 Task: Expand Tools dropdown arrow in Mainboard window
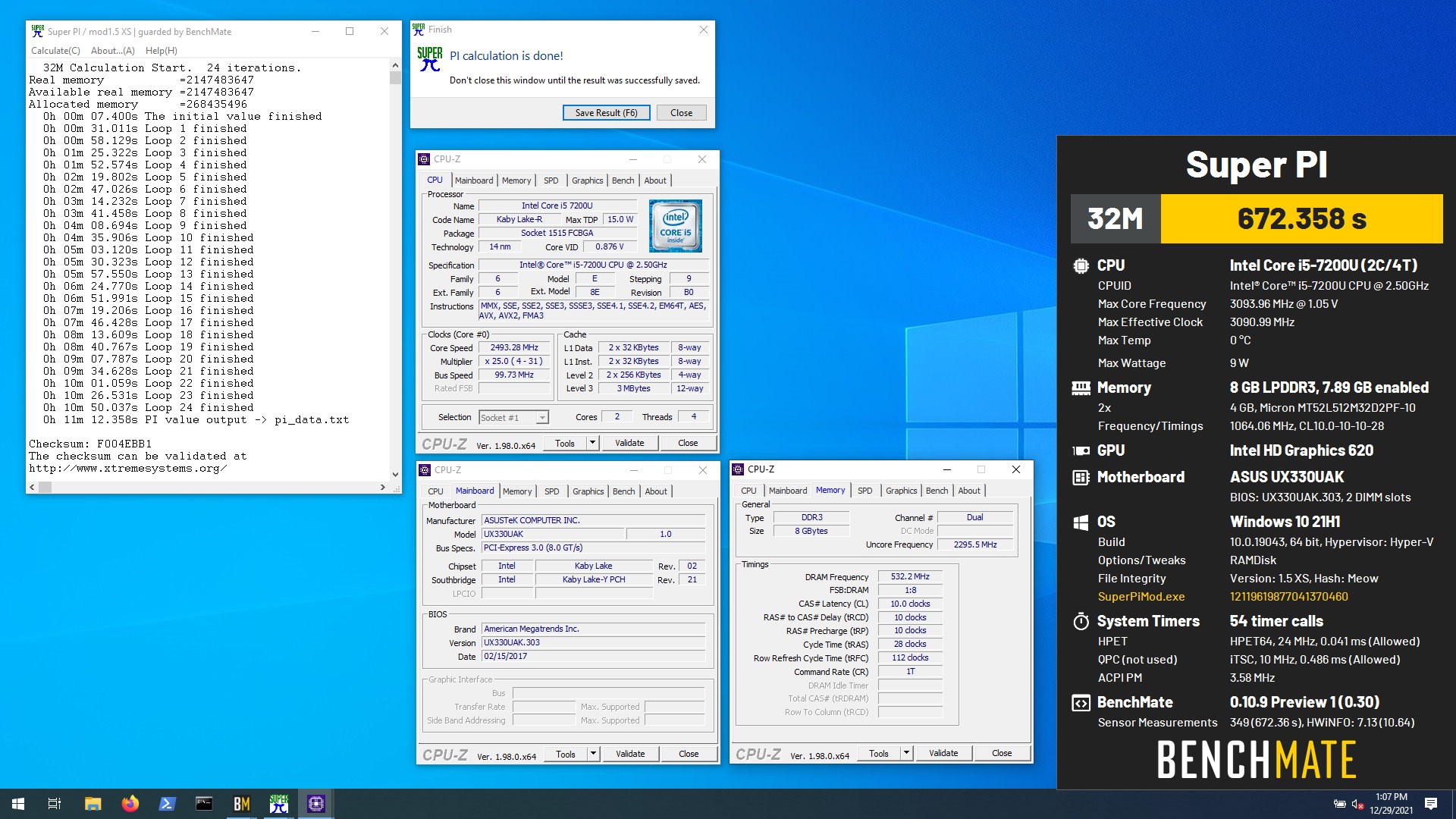[x=593, y=754]
